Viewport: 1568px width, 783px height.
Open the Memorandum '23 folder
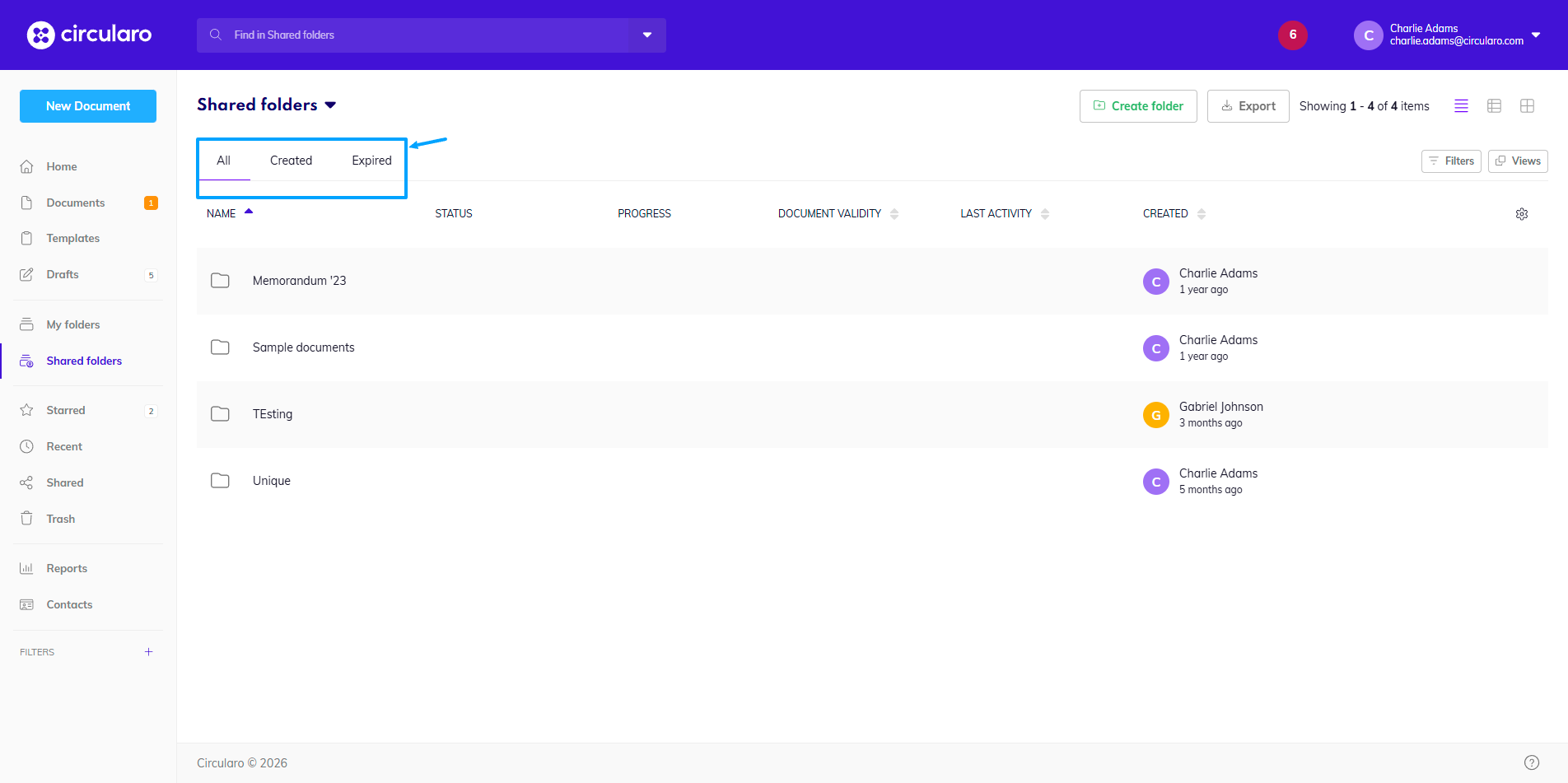pyautogui.click(x=299, y=281)
